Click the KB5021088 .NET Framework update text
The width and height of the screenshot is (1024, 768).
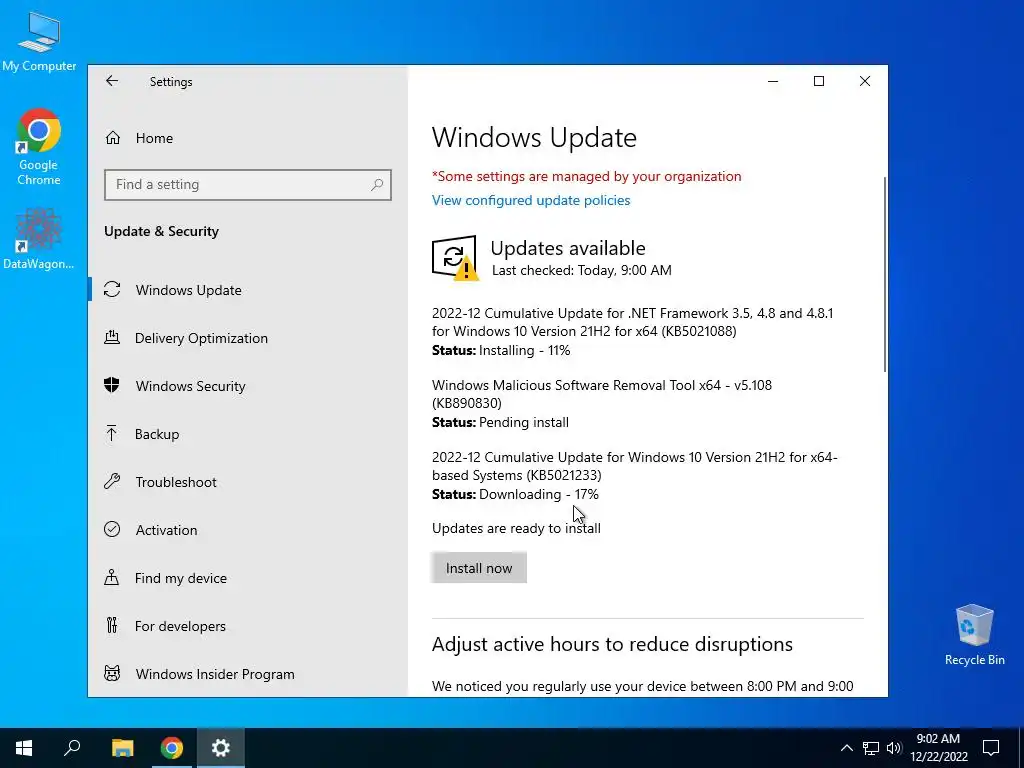pos(632,322)
